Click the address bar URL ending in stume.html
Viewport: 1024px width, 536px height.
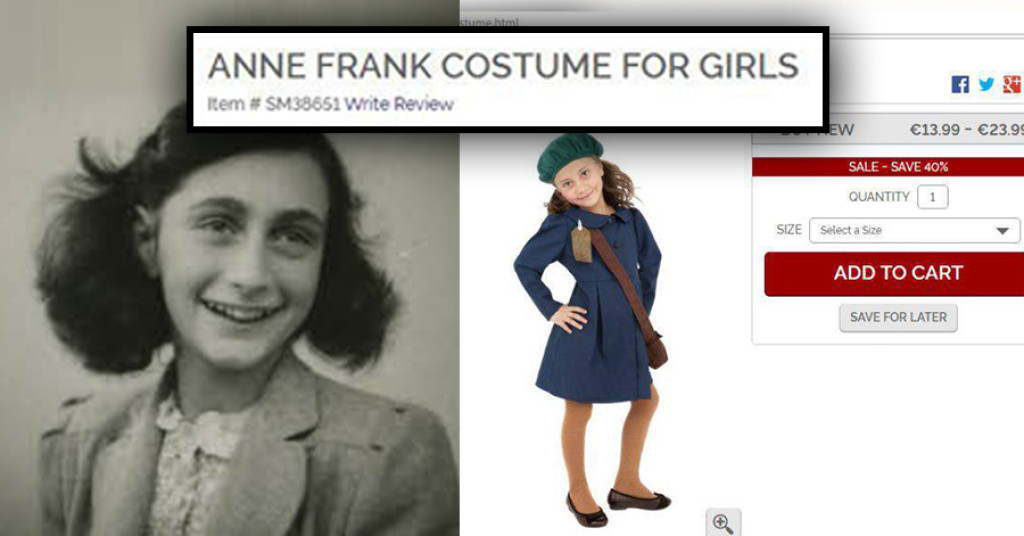click(488, 23)
